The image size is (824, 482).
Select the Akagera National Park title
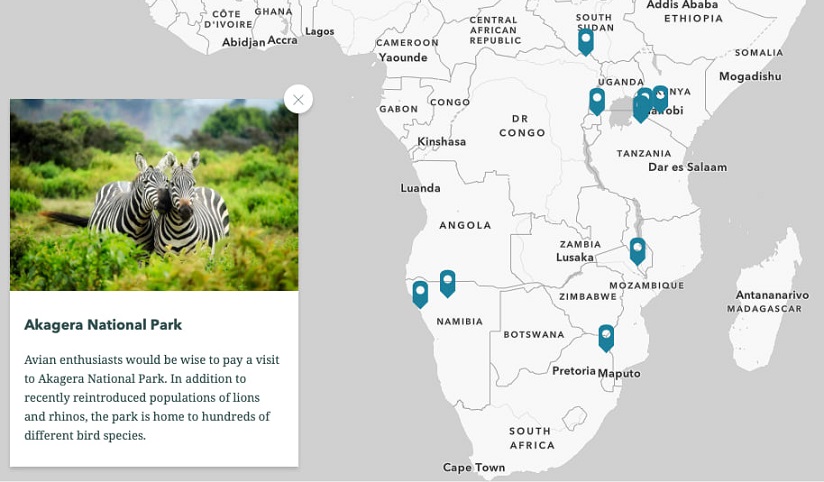tap(103, 325)
